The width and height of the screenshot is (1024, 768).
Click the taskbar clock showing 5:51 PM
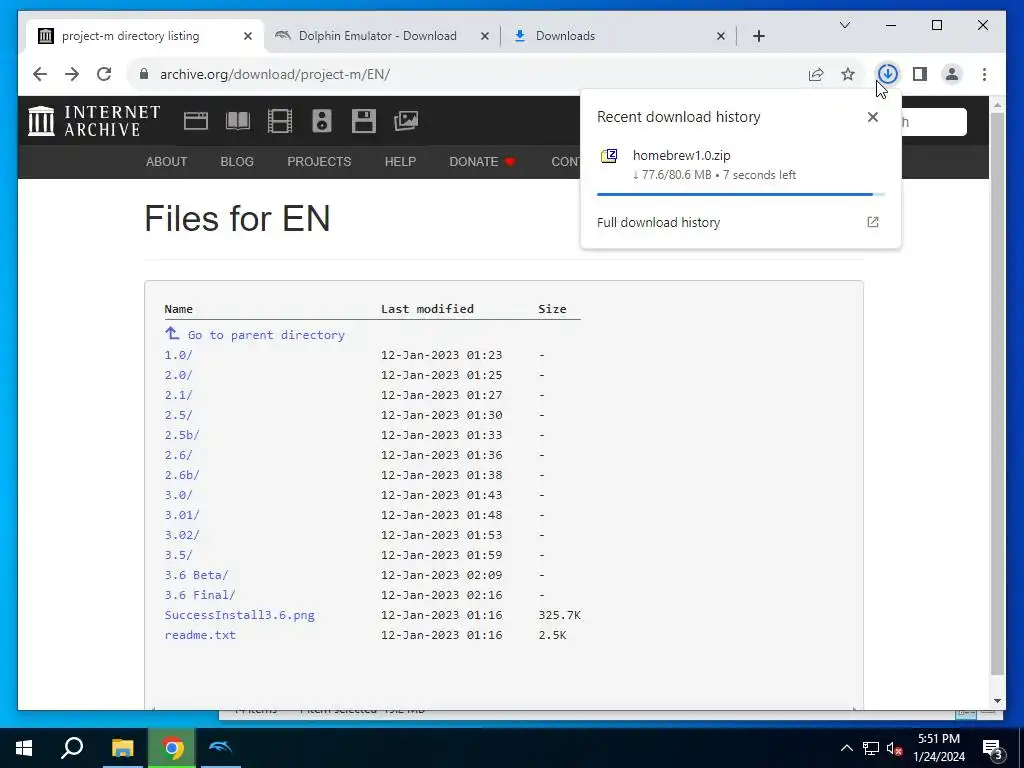click(x=939, y=748)
